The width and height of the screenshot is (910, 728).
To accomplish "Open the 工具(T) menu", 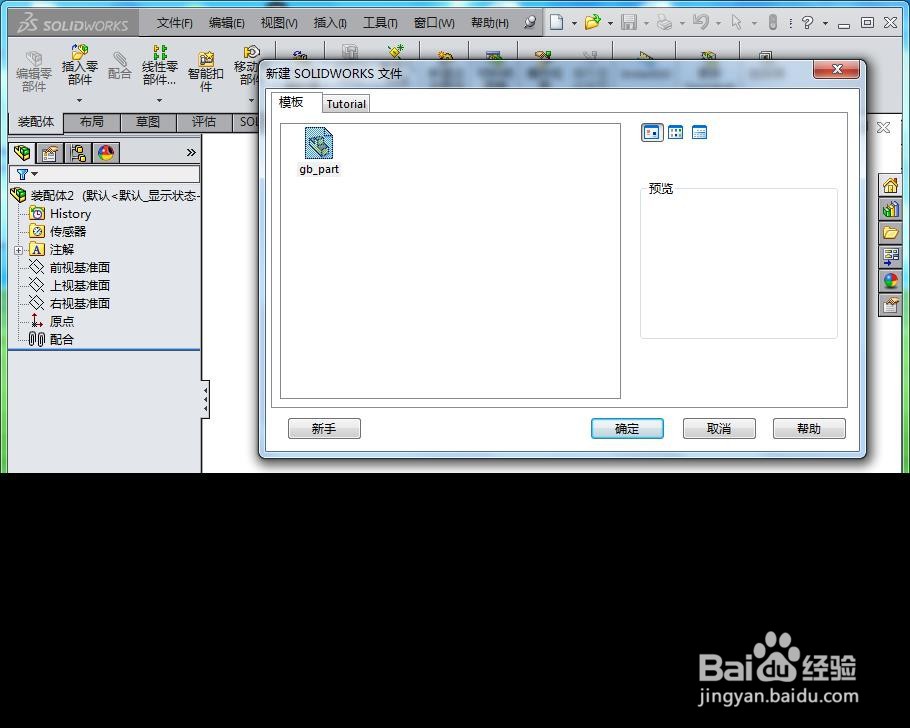I will [380, 23].
